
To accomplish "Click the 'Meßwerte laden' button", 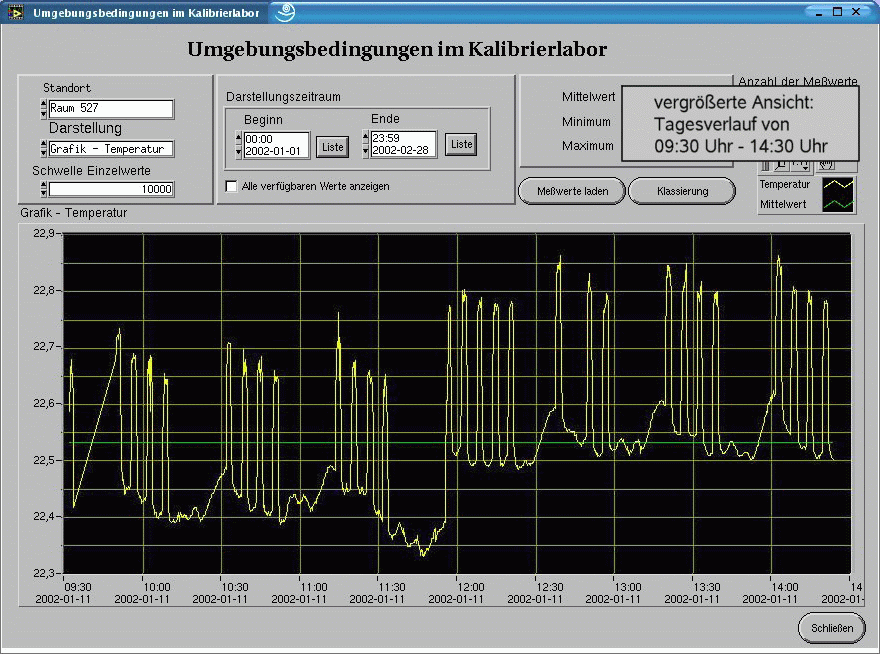I will click(572, 191).
